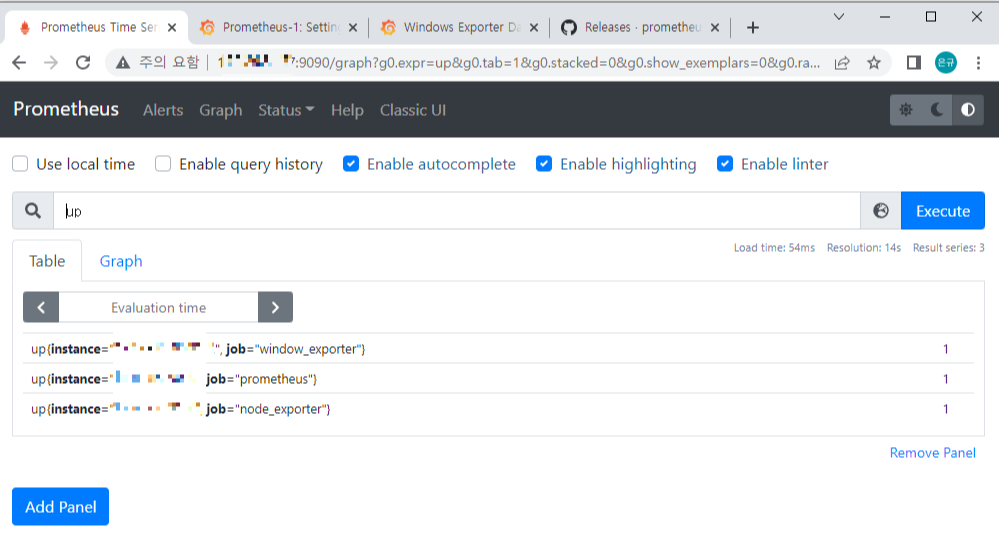Open a new browser tab
Screen dimensions: 999x558
click(752, 27)
